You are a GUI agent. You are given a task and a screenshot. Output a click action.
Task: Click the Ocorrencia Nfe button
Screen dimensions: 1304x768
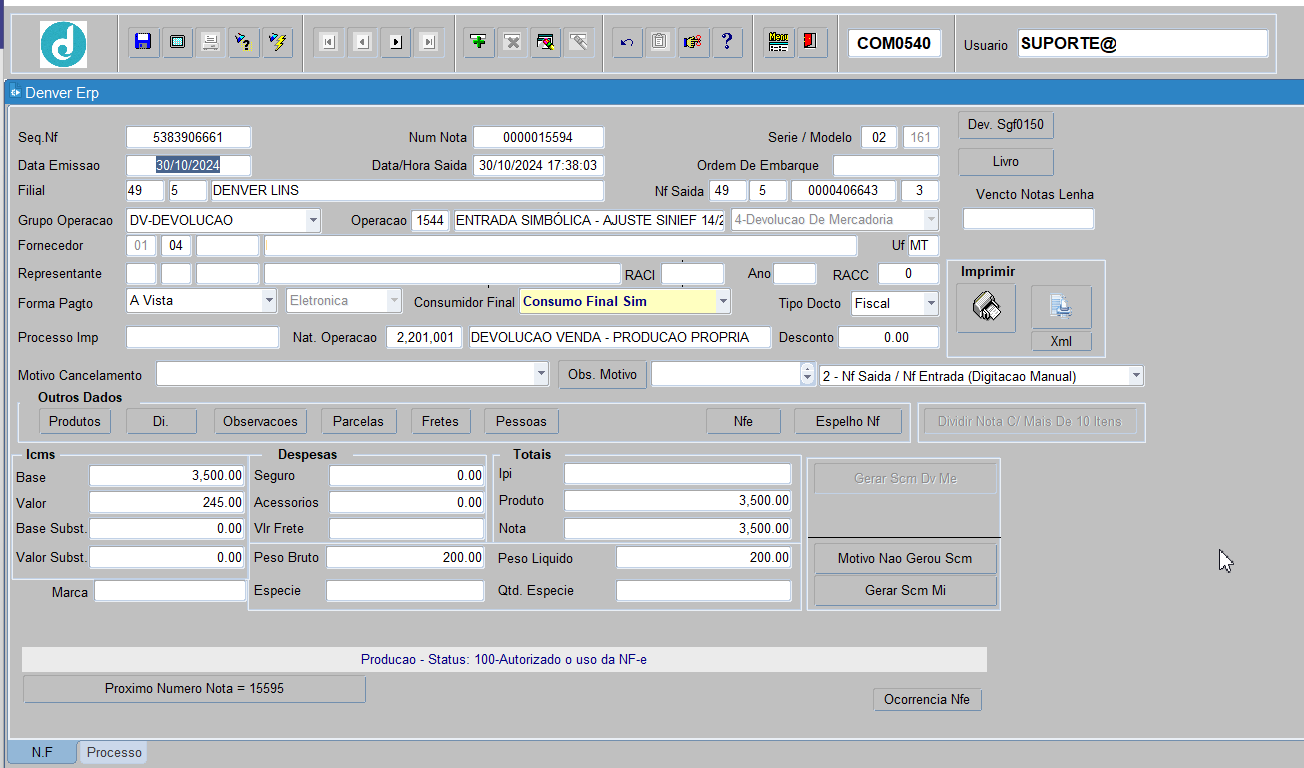pos(927,699)
